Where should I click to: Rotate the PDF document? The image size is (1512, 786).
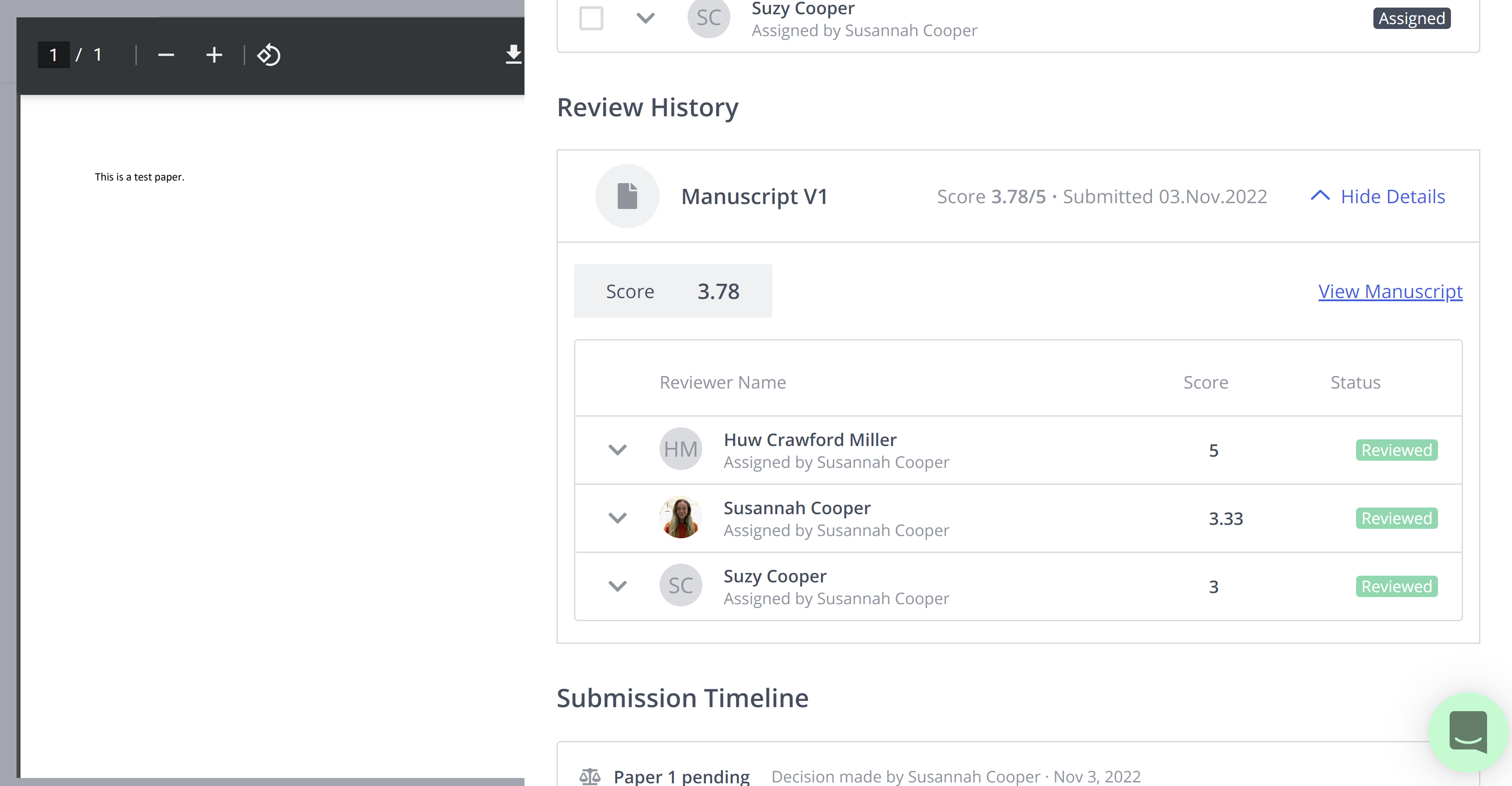click(269, 55)
